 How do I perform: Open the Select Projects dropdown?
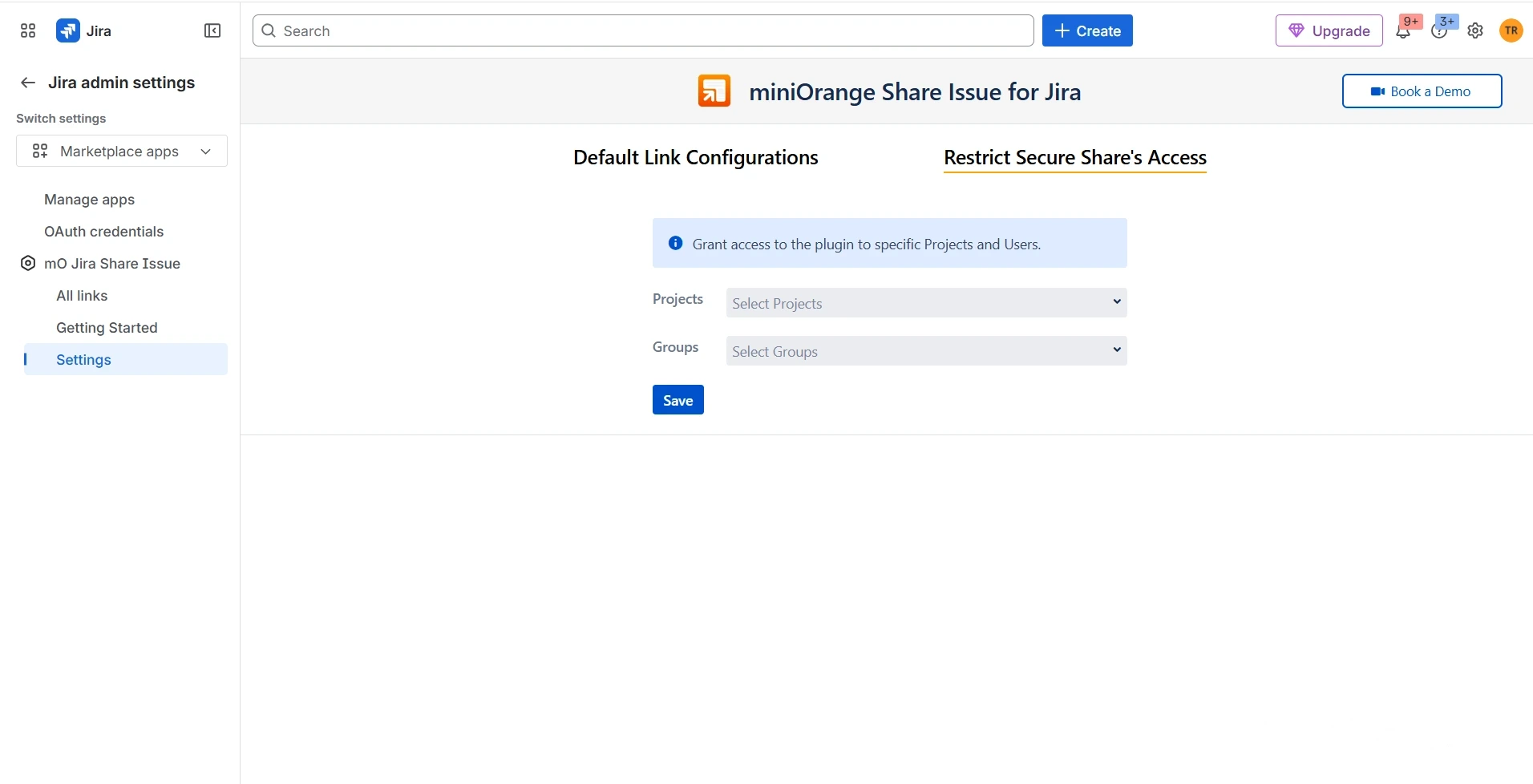click(926, 302)
